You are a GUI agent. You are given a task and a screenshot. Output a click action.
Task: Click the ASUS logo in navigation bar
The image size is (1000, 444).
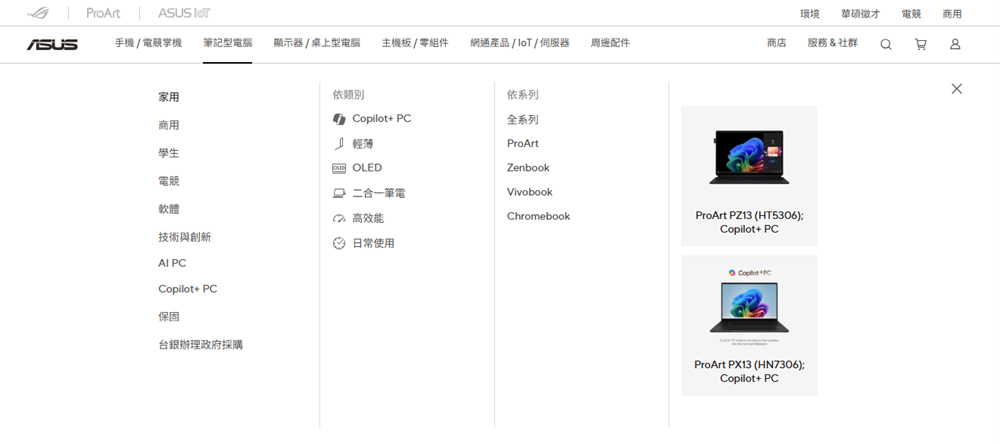[52, 44]
